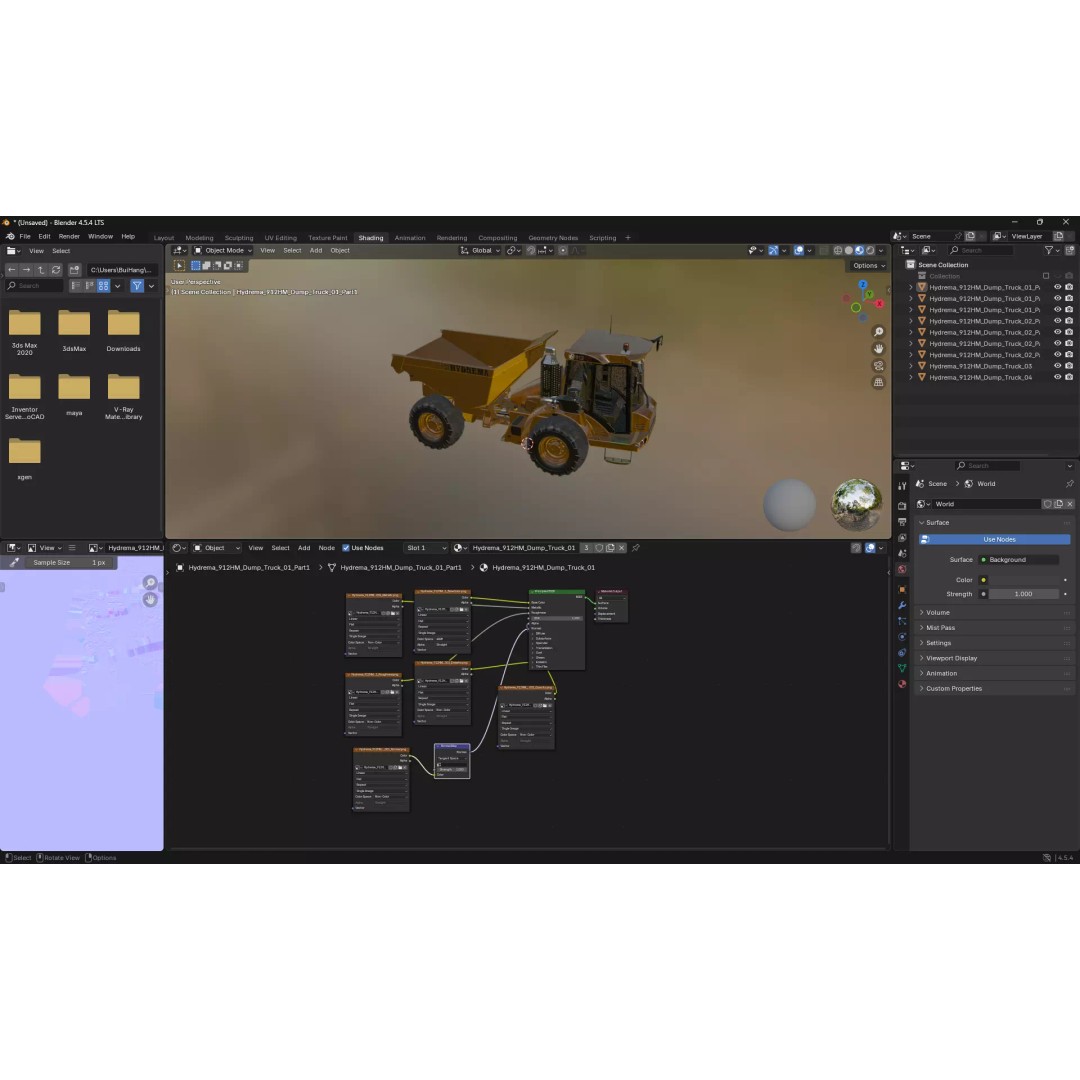This screenshot has height=1080, width=1080.
Task: Switch to the Modeling workspace tab
Action: 199,238
